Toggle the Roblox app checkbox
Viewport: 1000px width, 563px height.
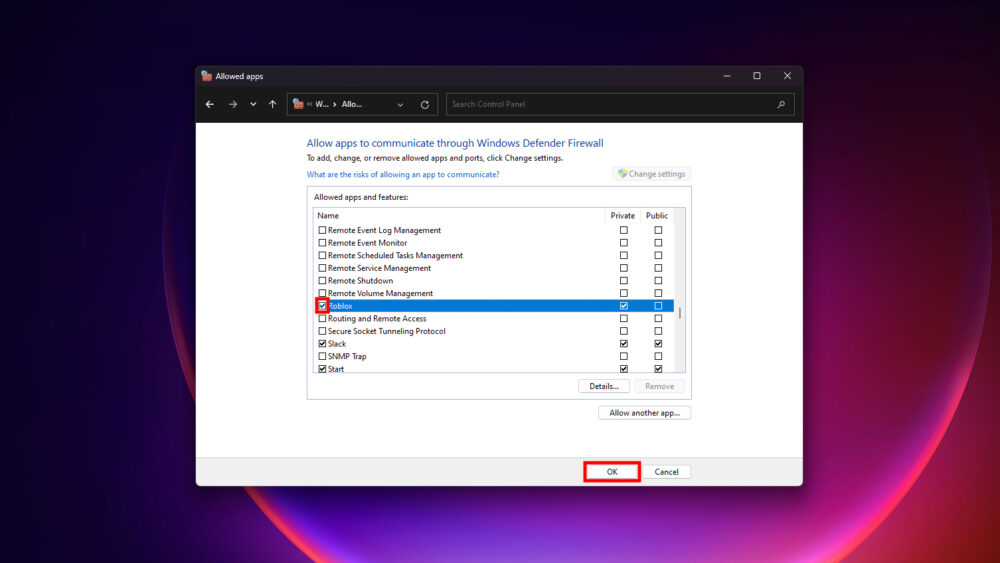click(x=322, y=306)
